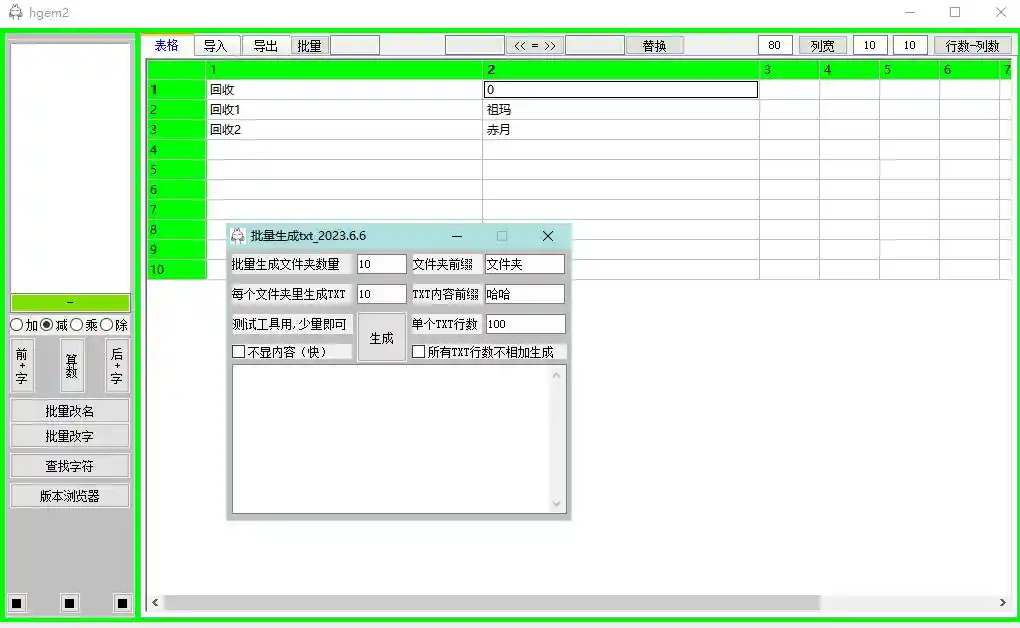Click the dialog's 批量生成txt window icon

pyautogui.click(x=238, y=236)
